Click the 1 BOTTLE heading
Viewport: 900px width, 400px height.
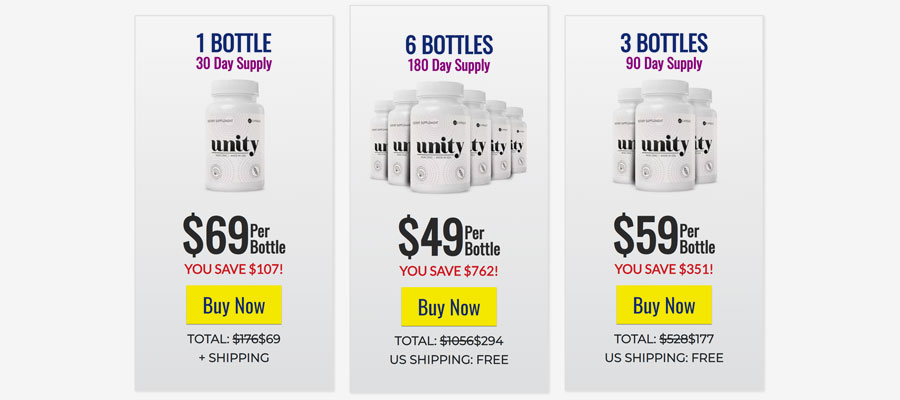tap(234, 43)
